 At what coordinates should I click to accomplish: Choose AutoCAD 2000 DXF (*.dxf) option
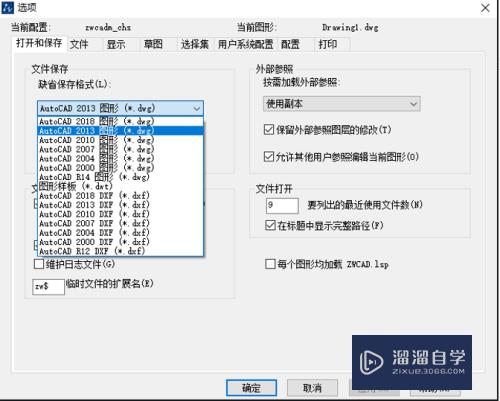point(120,242)
